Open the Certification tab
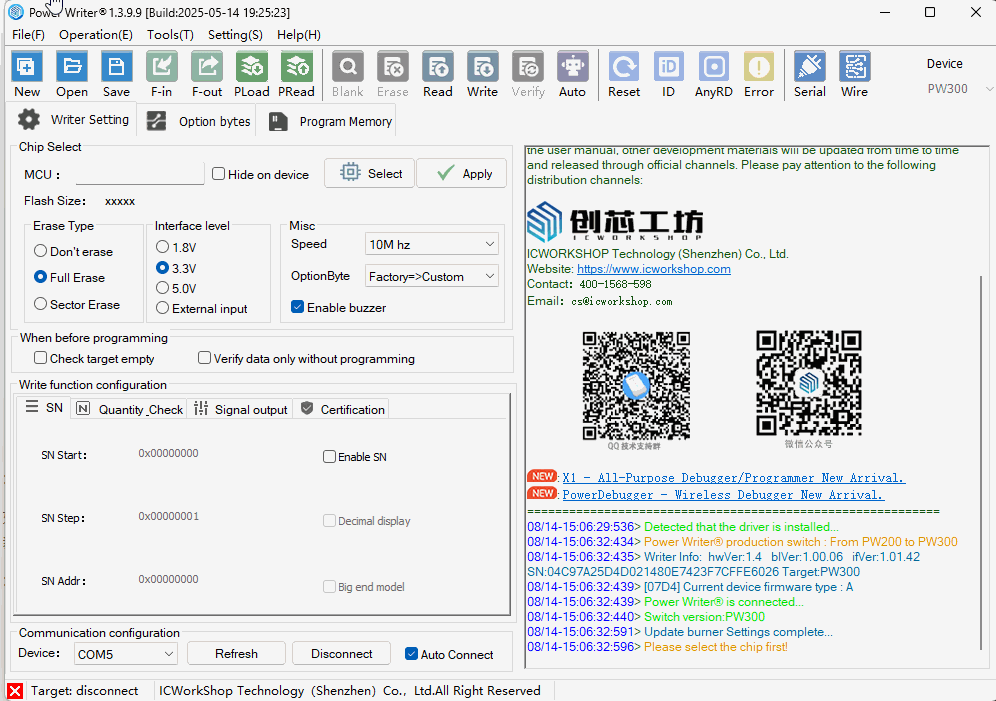Image resolution: width=996 pixels, height=701 pixels. pos(342,409)
